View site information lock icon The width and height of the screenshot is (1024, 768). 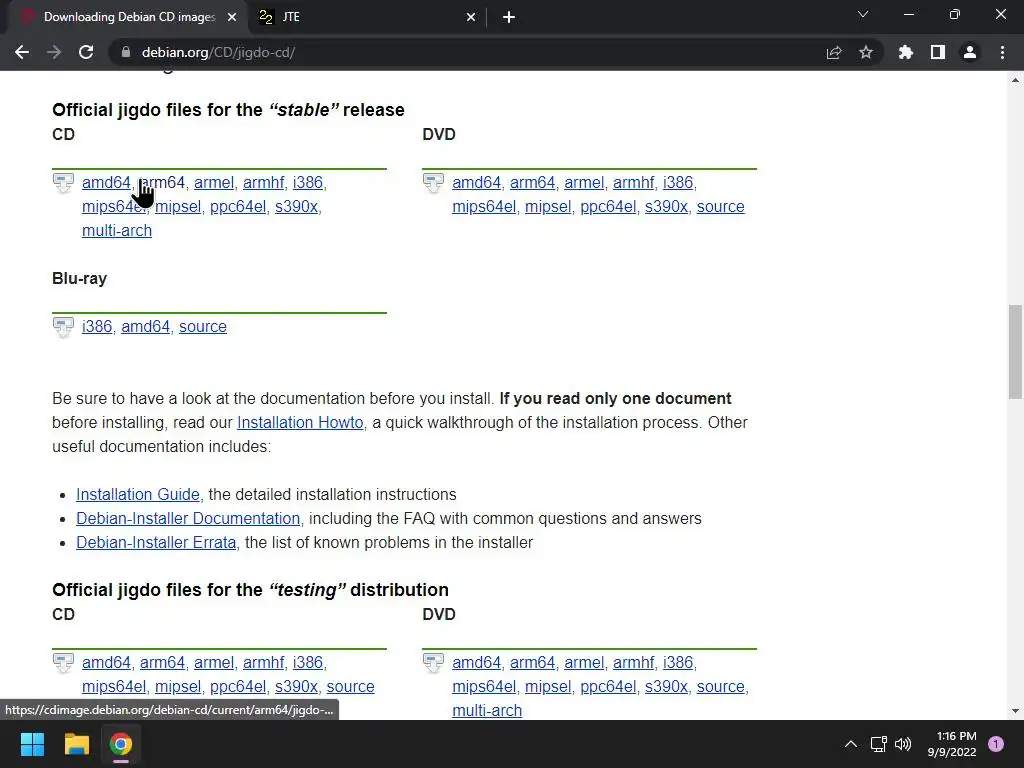click(125, 52)
